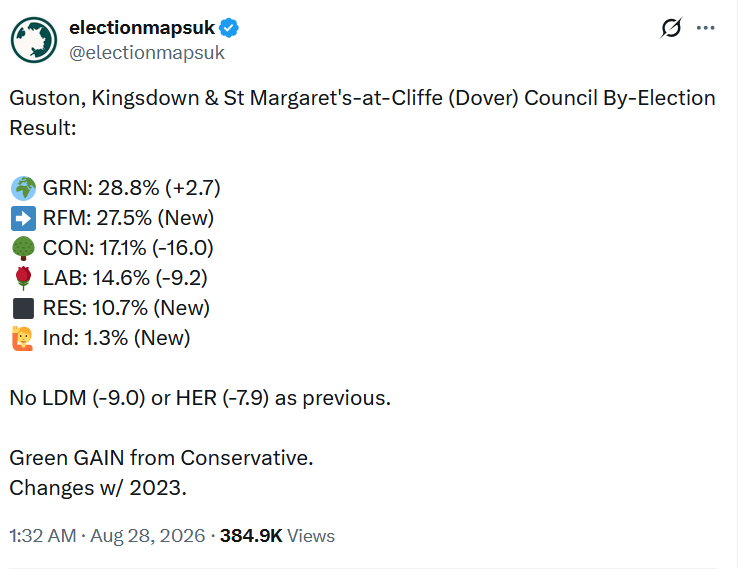Click the Green GAIN from Conservative text
This screenshot has height=569, width=741.
pyautogui.click(x=162, y=458)
